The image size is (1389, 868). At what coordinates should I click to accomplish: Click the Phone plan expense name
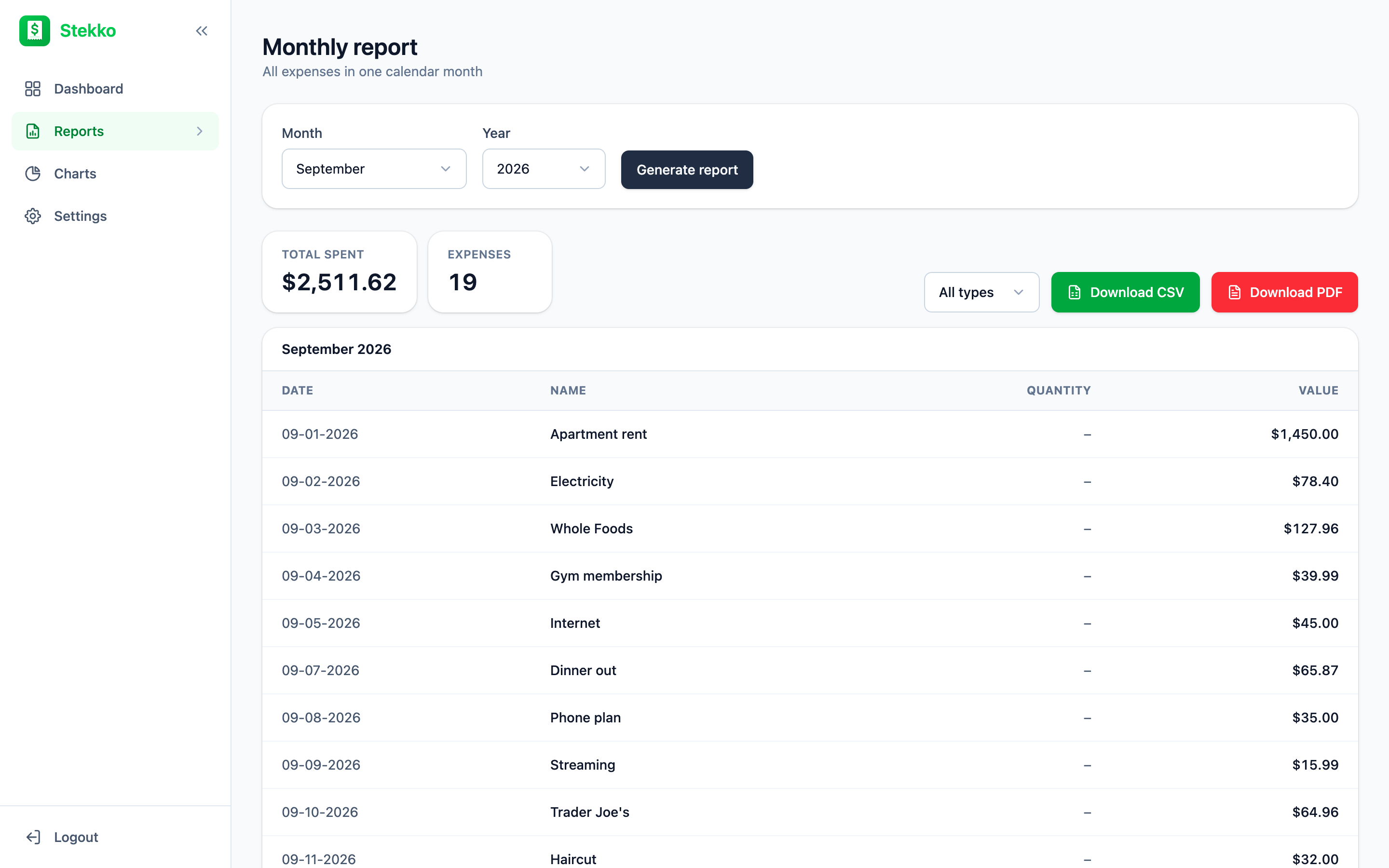click(x=586, y=718)
